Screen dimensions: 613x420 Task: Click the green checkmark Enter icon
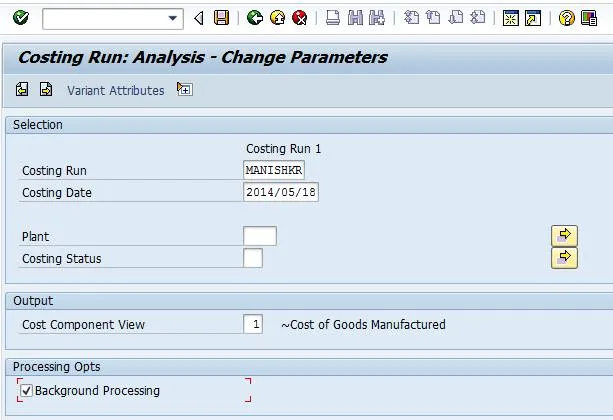click(21, 18)
